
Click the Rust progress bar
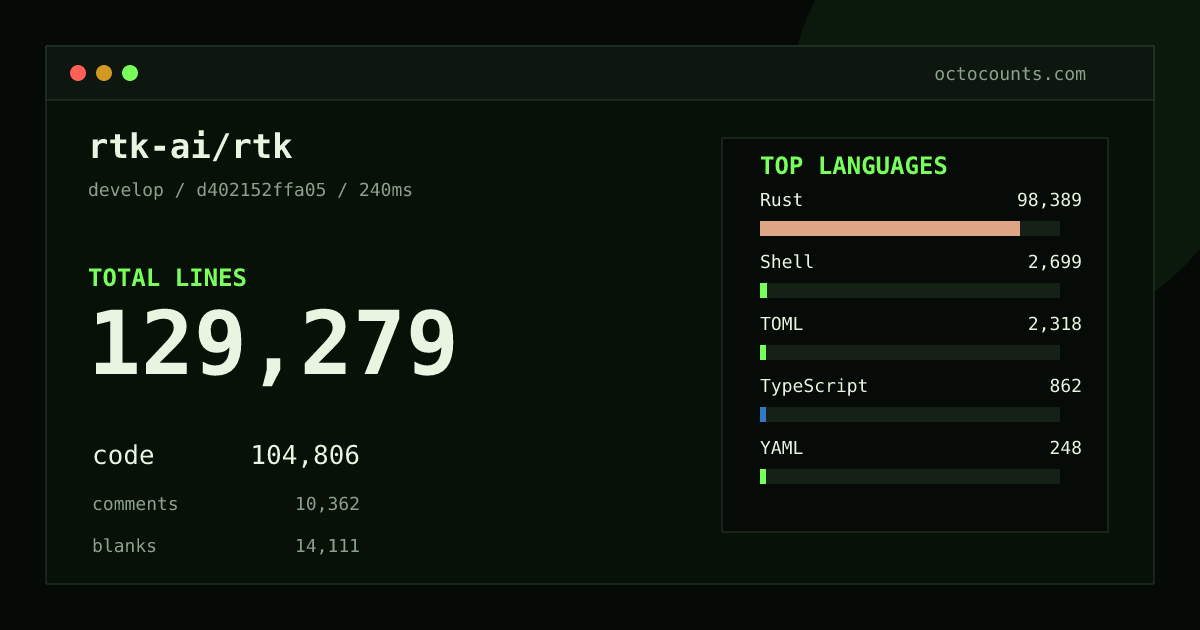910,228
